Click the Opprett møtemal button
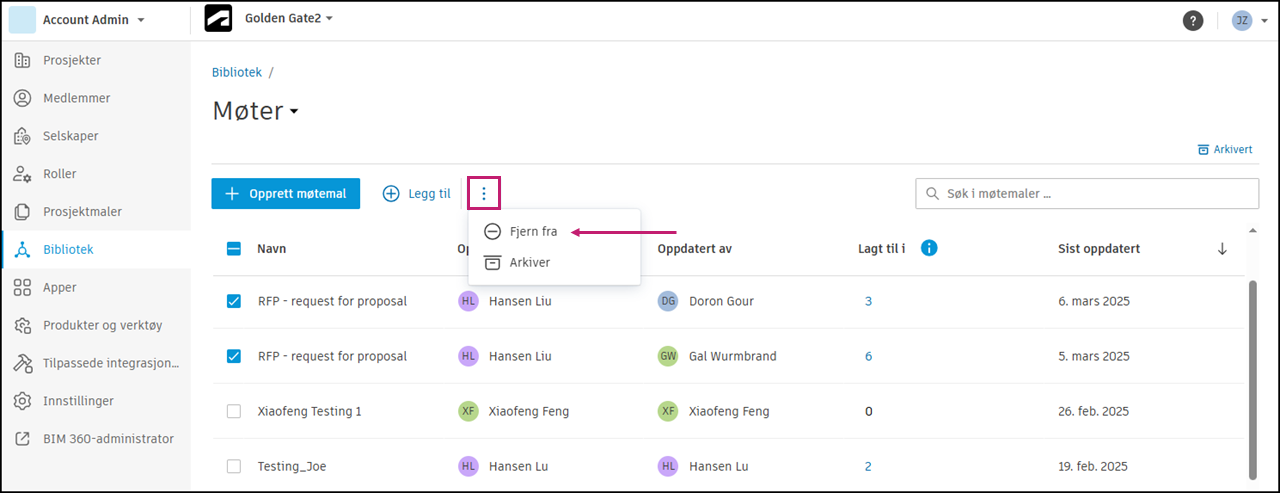The height and width of the screenshot is (493, 1280). point(285,194)
